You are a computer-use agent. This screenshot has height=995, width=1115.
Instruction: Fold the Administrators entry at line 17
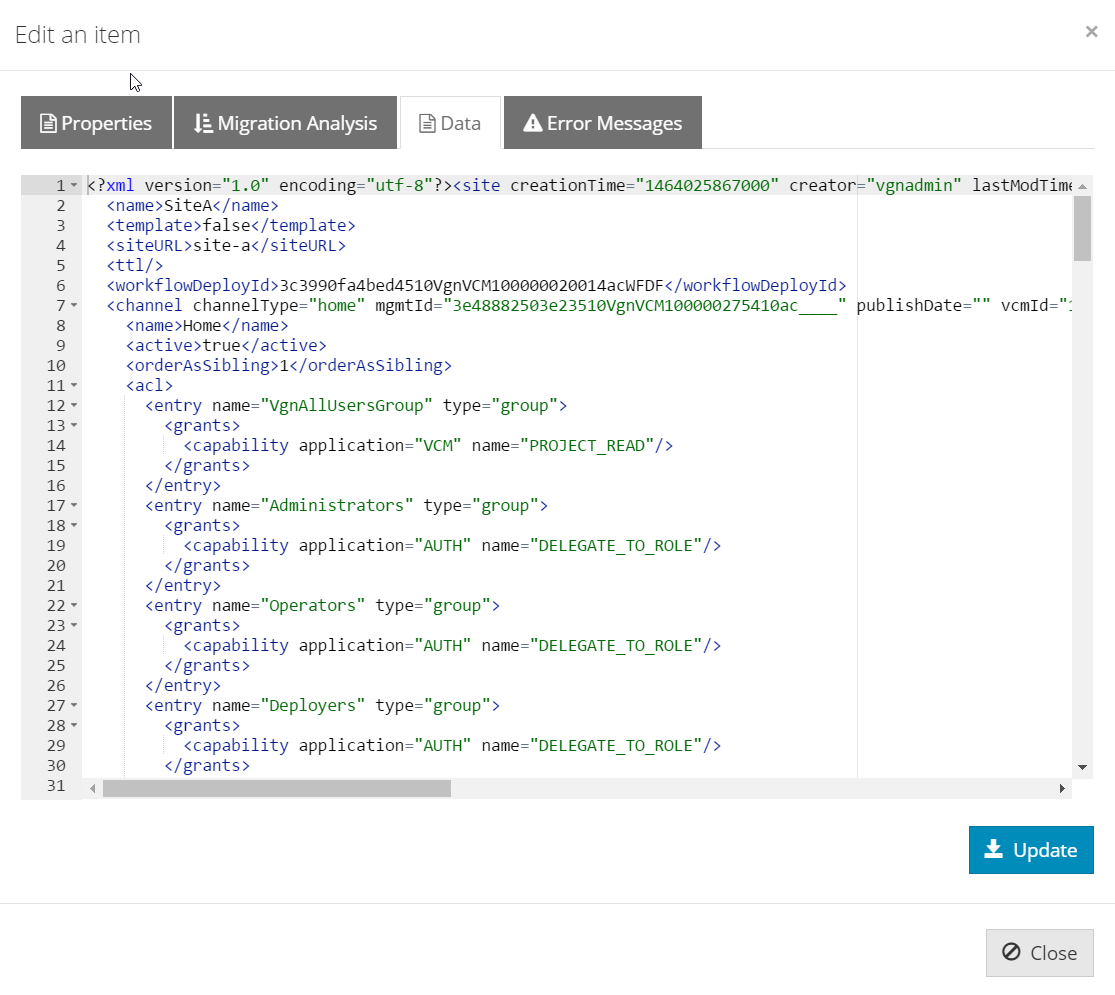point(74,506)
